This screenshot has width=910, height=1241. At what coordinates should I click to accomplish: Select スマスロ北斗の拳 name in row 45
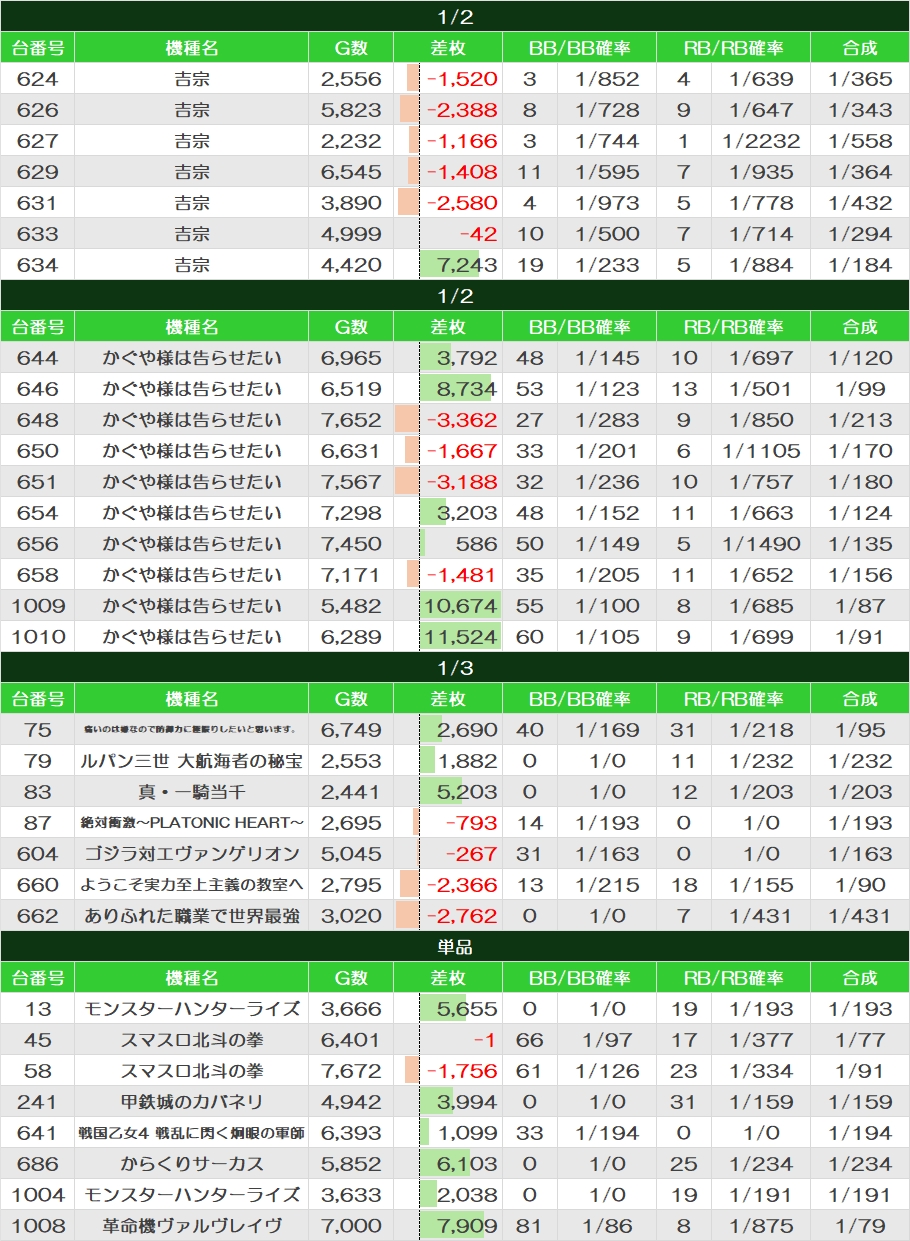click(192, 1040)
